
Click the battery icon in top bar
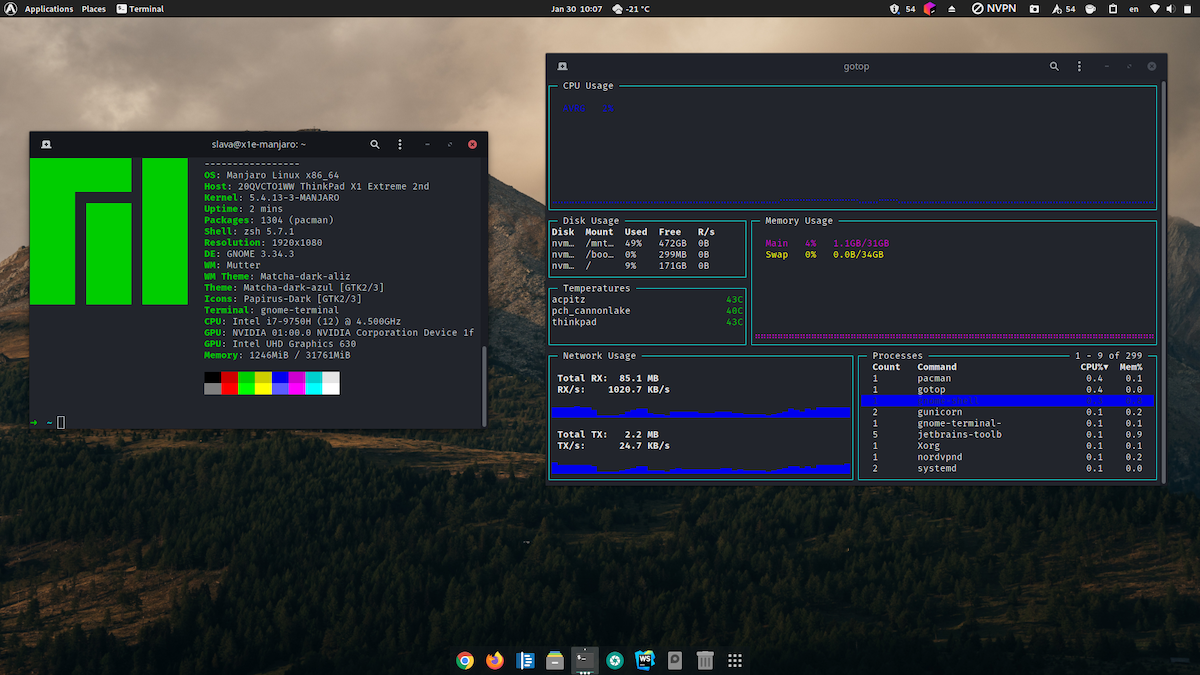tap(1187, 9)
